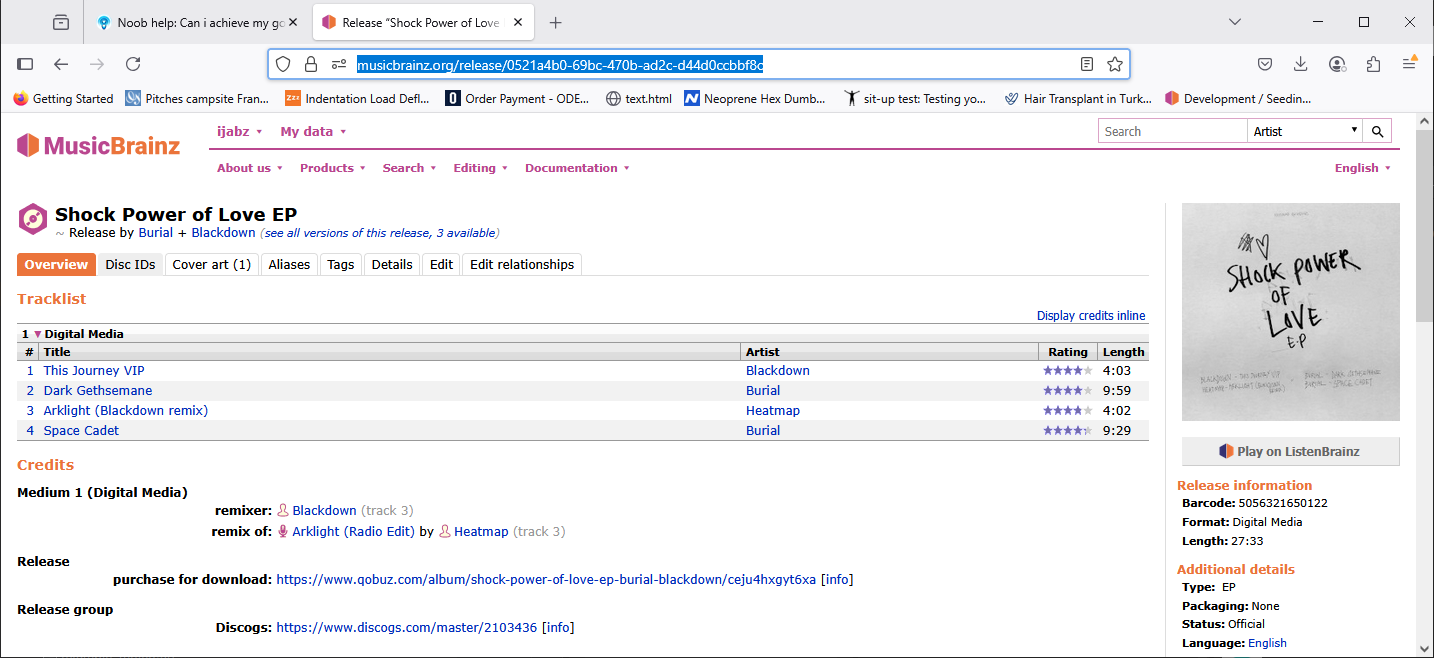Open the Development / Seeding bookmark
The height and width of the screenshot is (658, 1434).
click(1238, 98)
